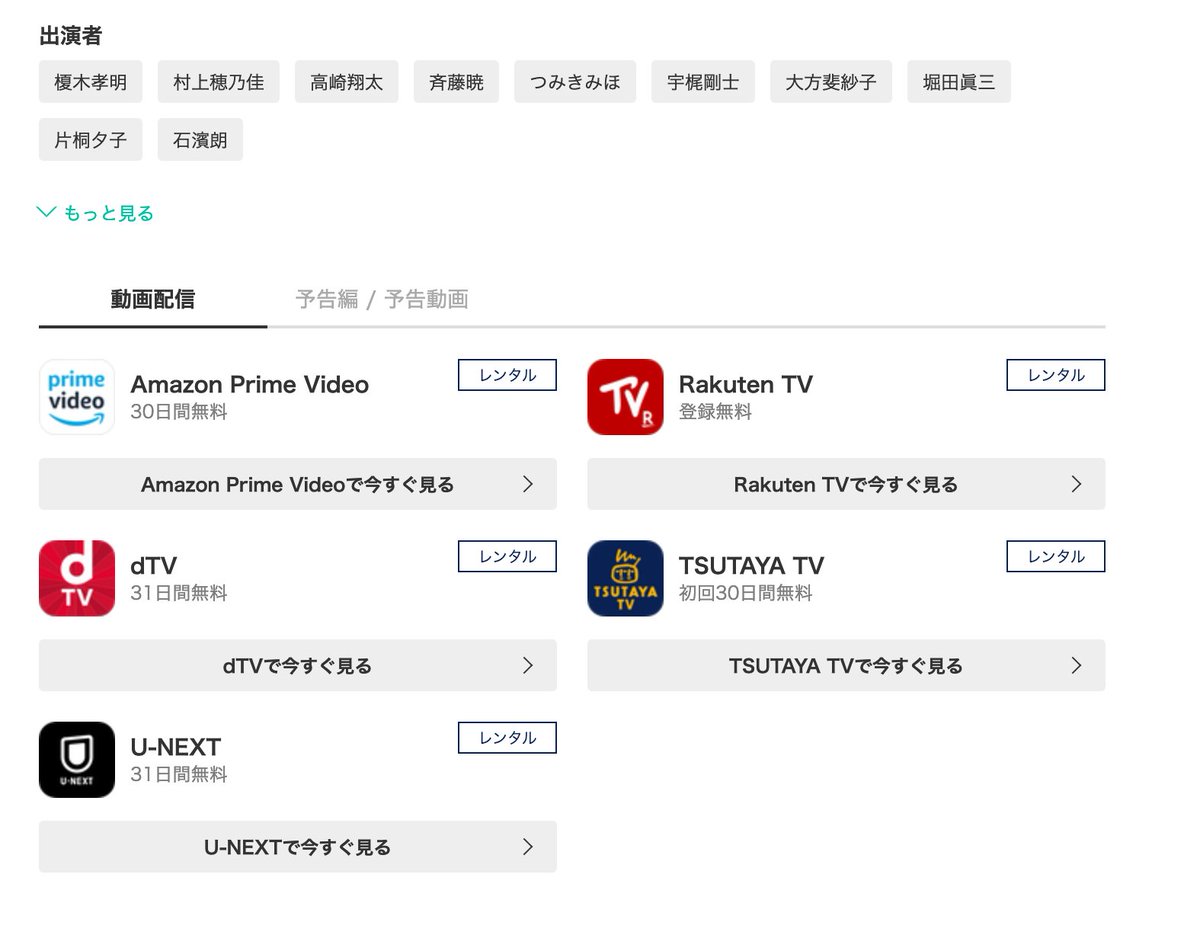The image size is (1200, 932).
Task: Click the dTV red logo icon
Action: point(77,578)
